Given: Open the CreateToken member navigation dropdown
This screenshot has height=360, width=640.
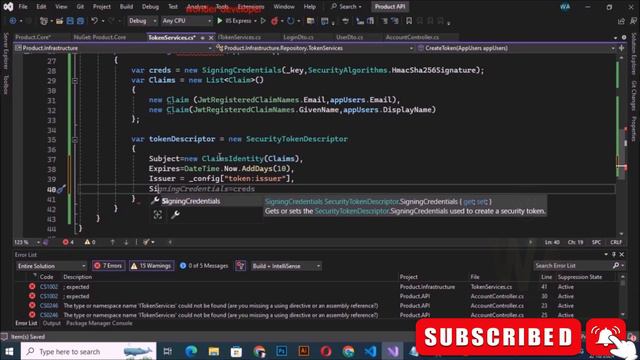Looking at the screenshot, I should click(516, 48).
